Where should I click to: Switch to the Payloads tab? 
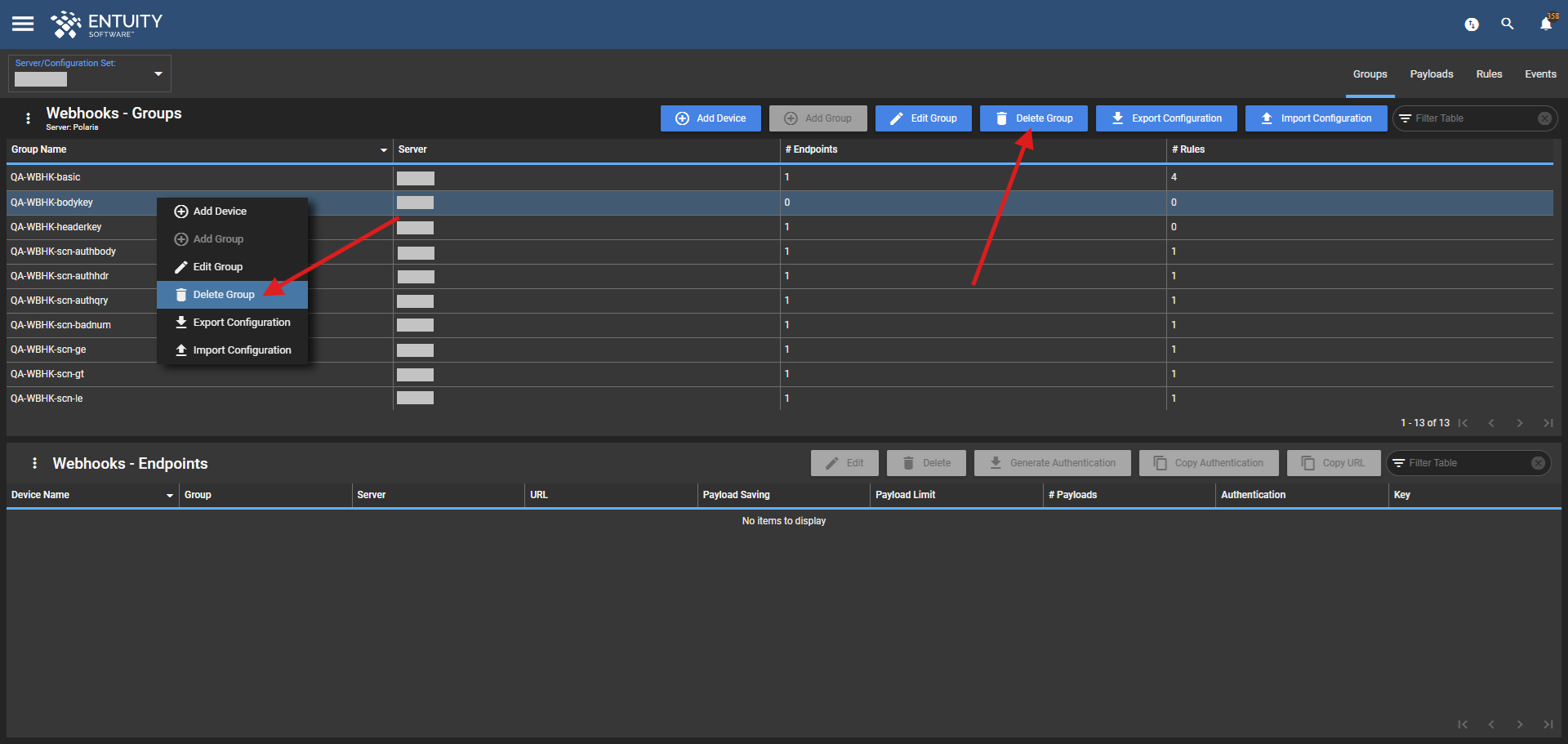1432,74
